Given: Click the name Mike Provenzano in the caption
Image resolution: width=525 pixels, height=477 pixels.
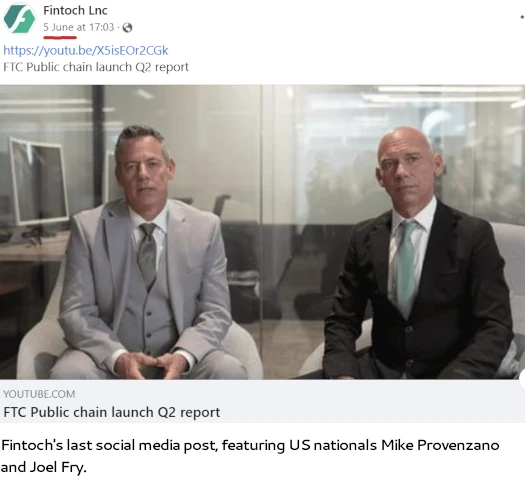Looking at the screenshot, I should tap(440, 446).
